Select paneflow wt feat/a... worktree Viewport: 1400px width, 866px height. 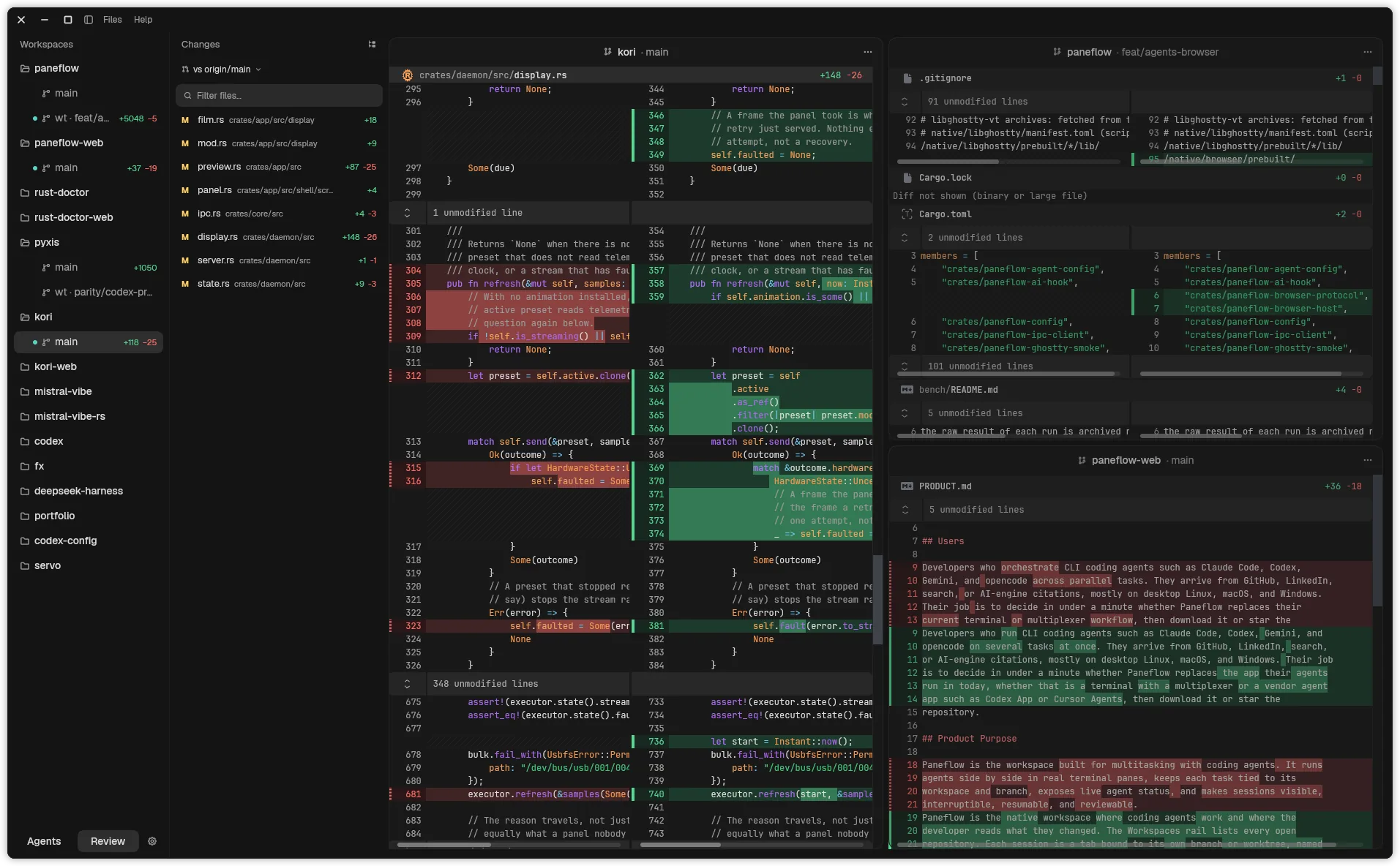[x=89, y=118]
